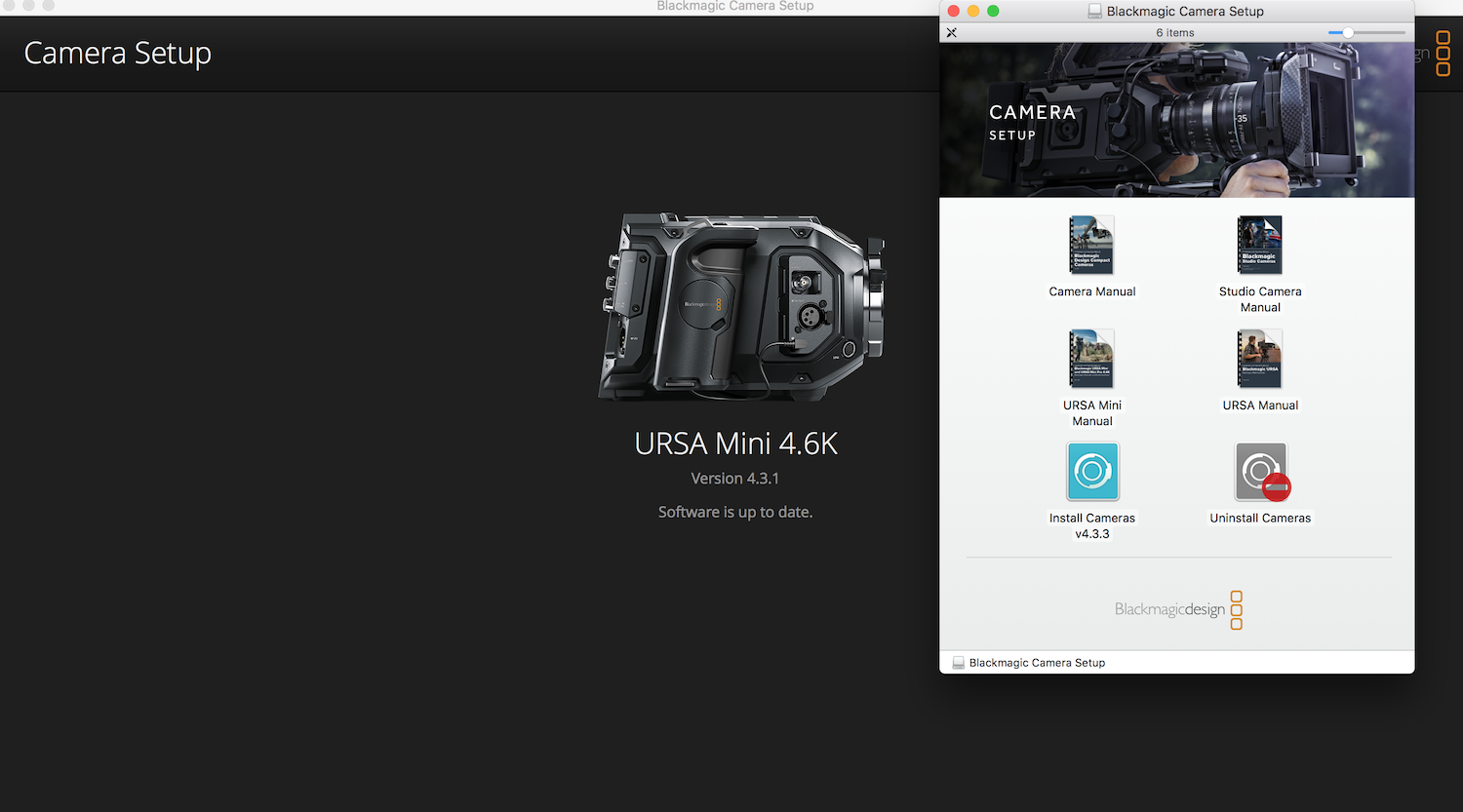Image resolution: width=1463 pixels, height=812 pixels.
Task: Click the 'Version 4.3.1' text
Action: point(735,479)
